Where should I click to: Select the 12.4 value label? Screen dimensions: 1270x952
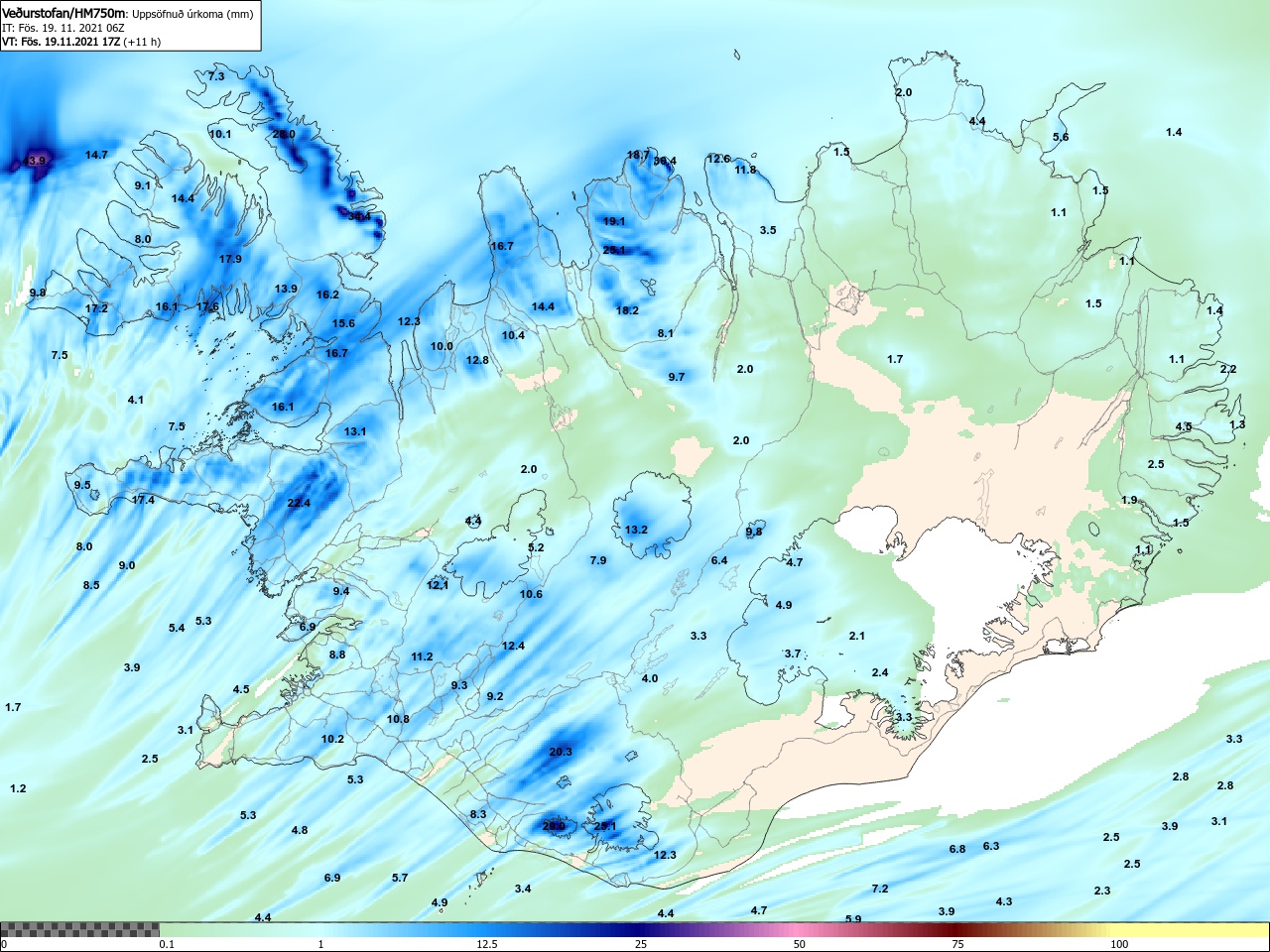[x=513, y=646]
